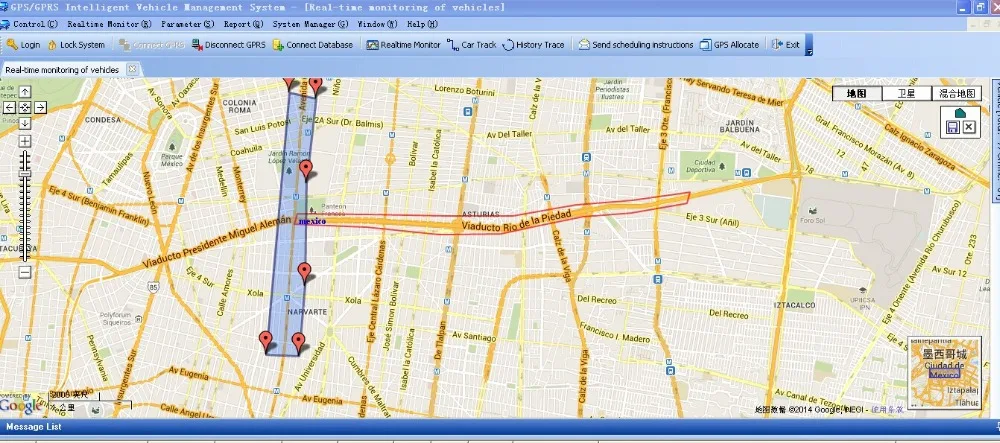Click Send scheduling instructions envelope icon

click(584, 45)
